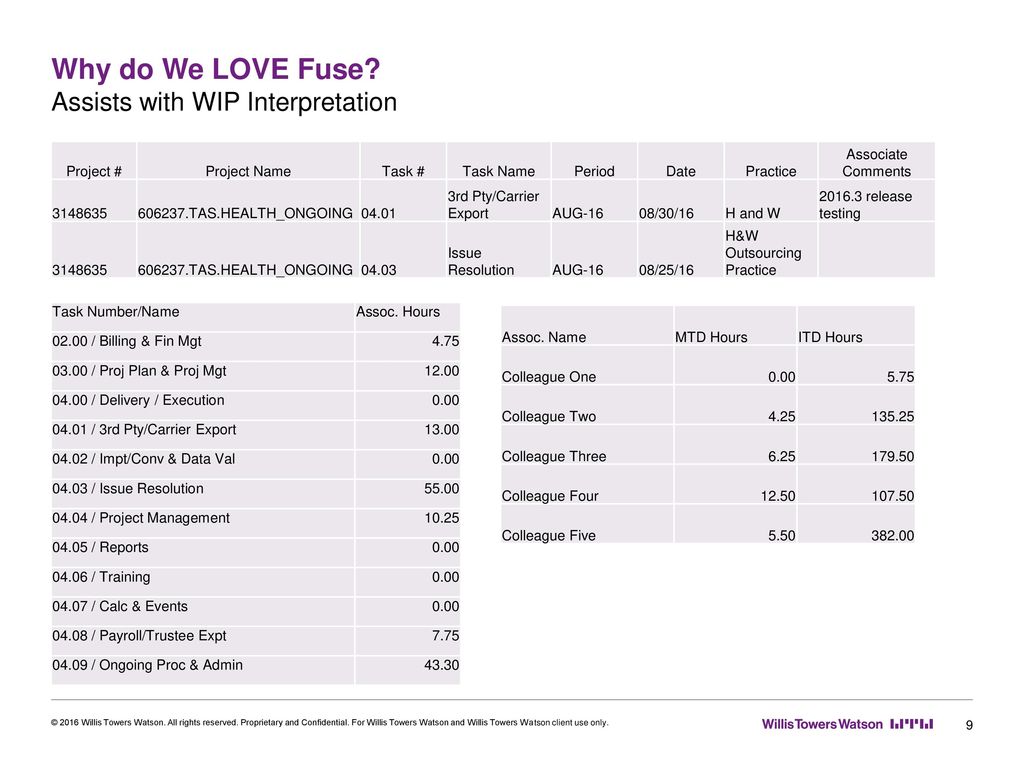Click hours value '13.00' for Carrier Export
Viewport: 1024px width, 768px height.
point(441,430)
